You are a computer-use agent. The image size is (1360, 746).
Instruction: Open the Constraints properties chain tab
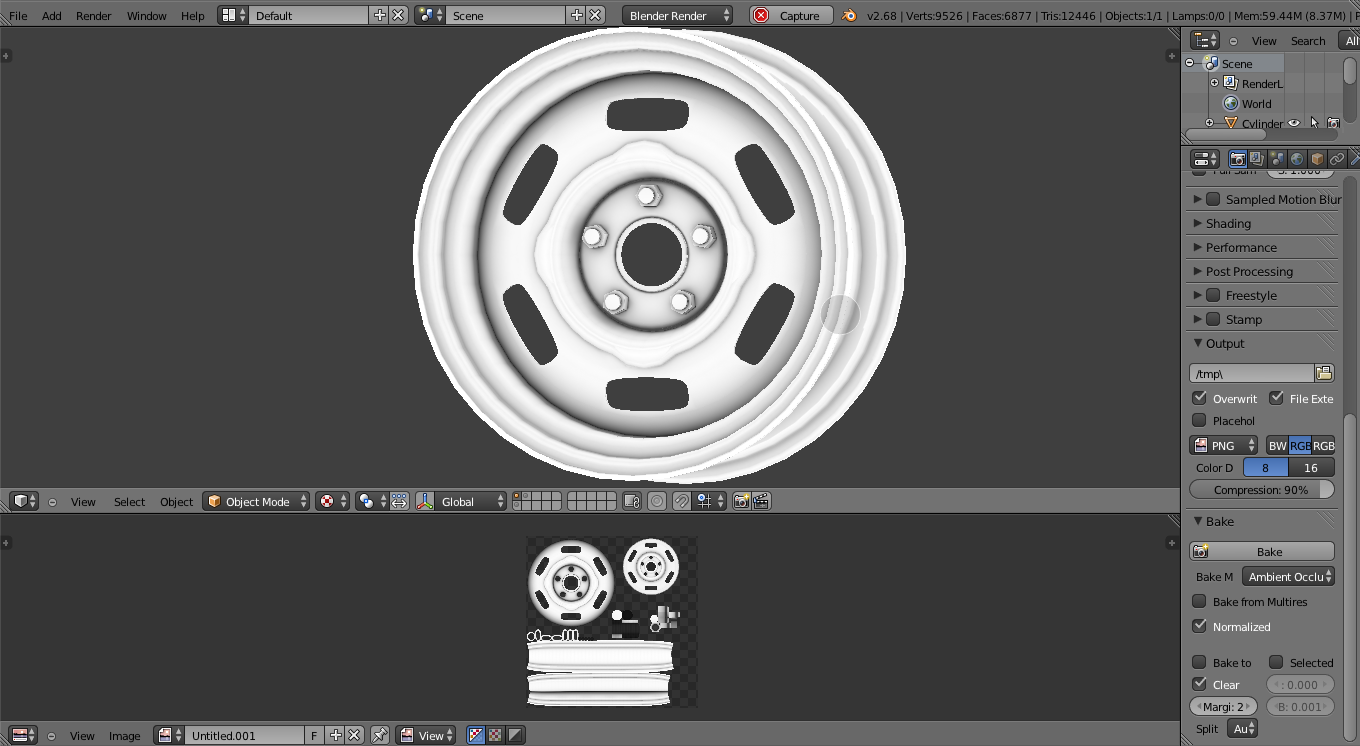[1337, 159]
